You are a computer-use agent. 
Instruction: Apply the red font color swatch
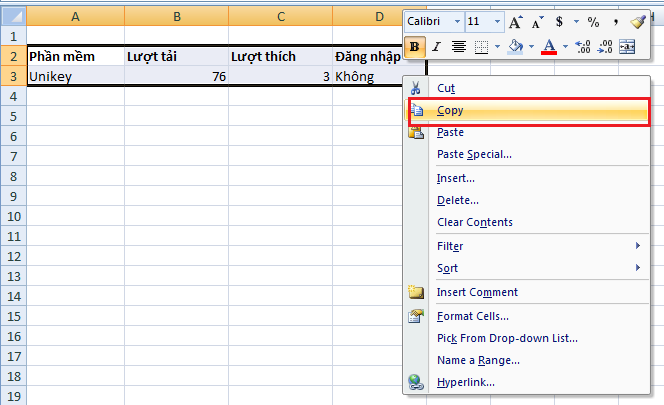(548, 46)
